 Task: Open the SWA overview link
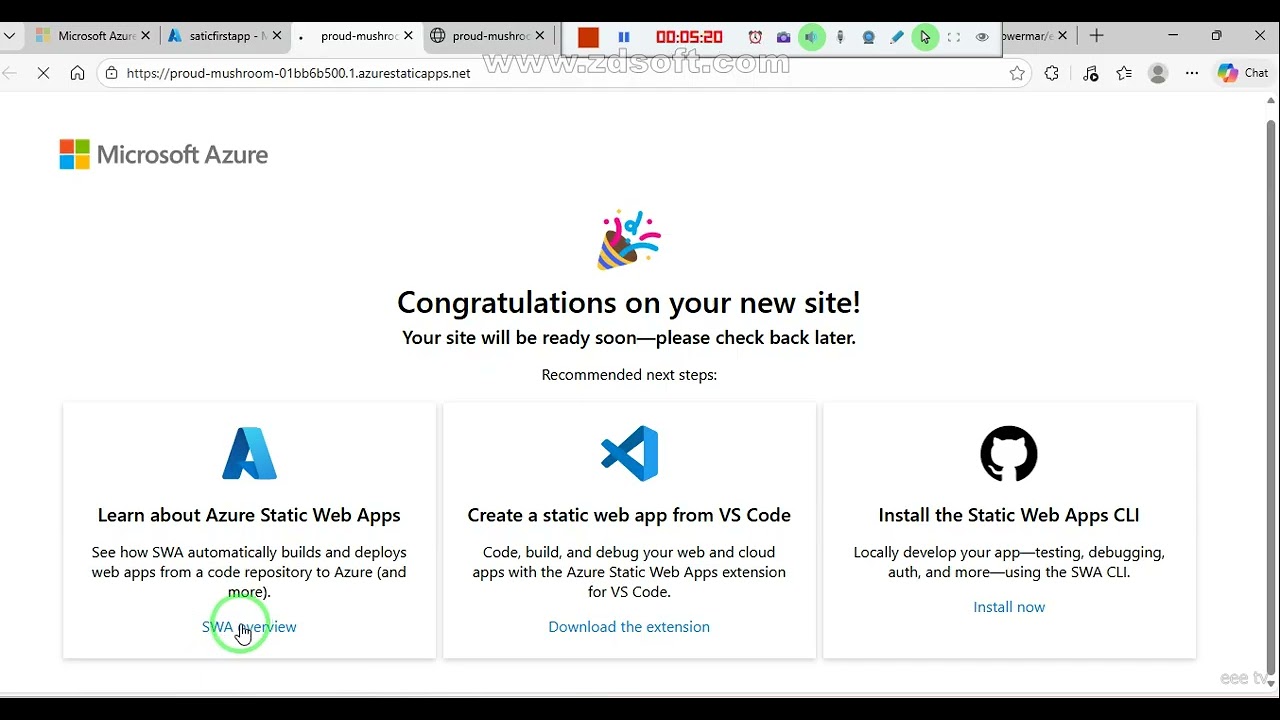pos(249,627)
